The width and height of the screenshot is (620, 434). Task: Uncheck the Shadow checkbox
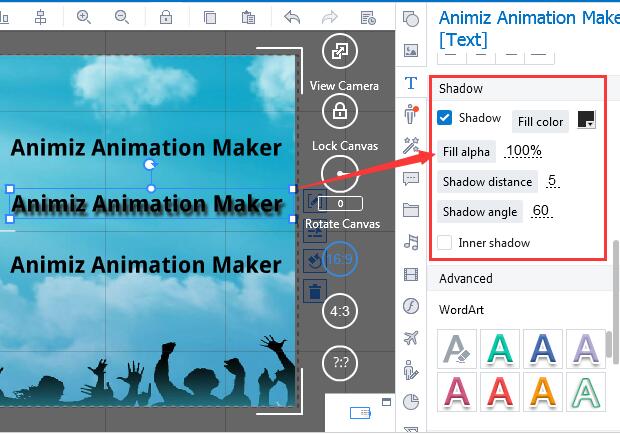444,118
